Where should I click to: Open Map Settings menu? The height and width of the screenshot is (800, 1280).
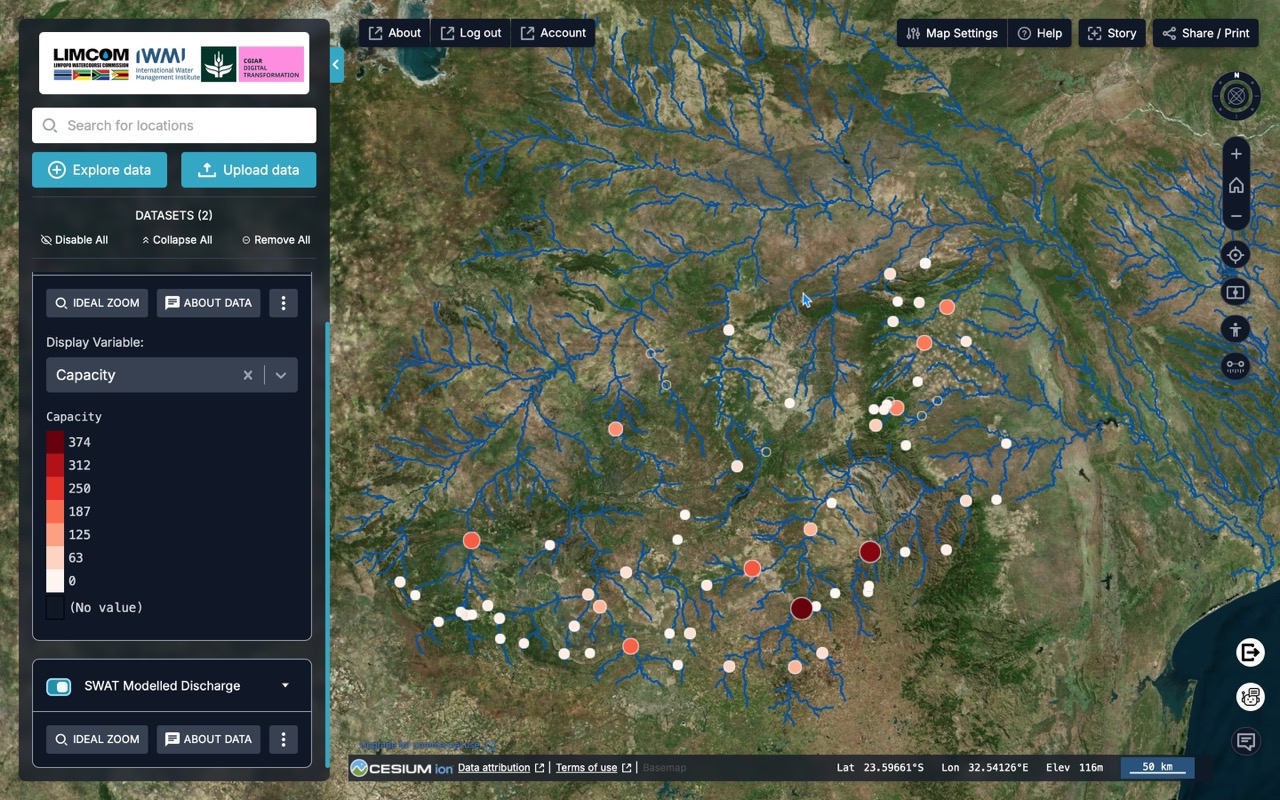pyautogui.click(x=951, y=33)
